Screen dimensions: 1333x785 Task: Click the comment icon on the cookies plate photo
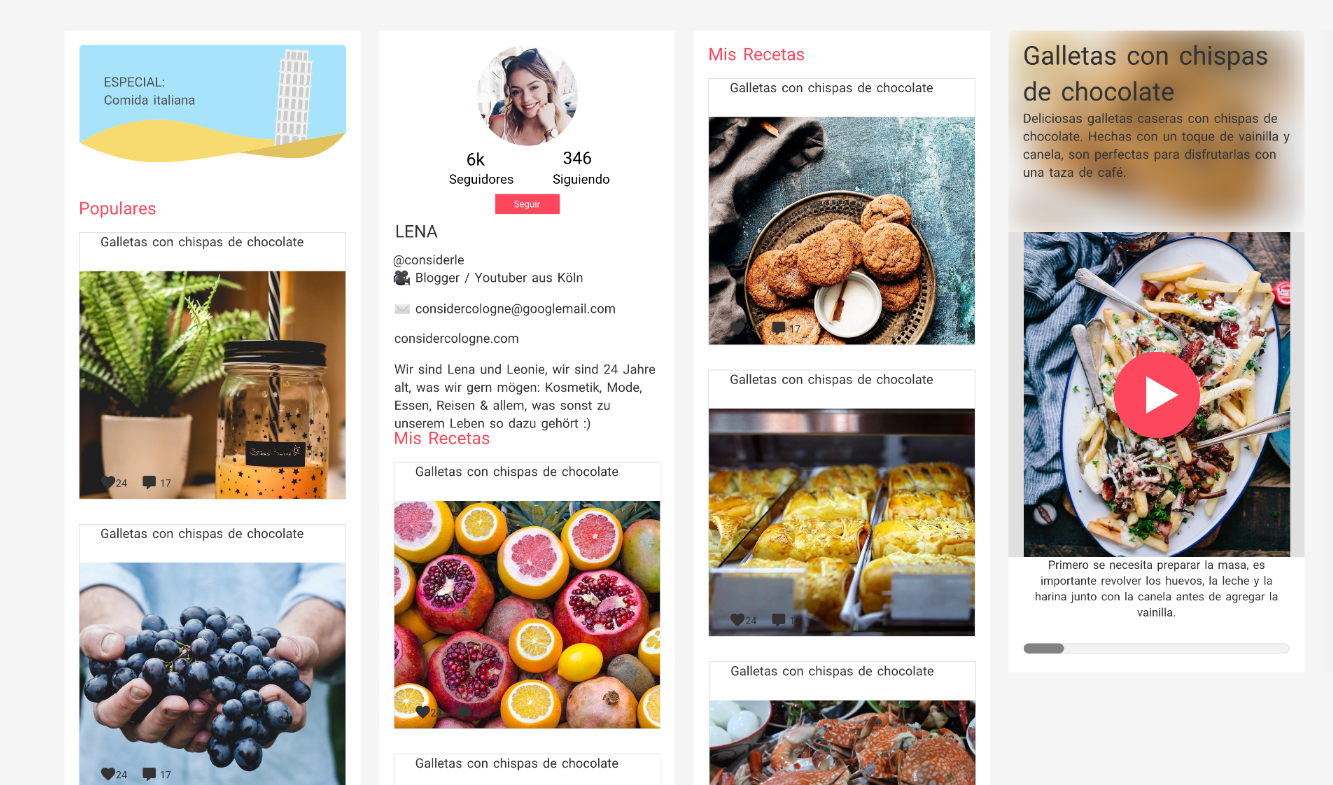(778, 328)
